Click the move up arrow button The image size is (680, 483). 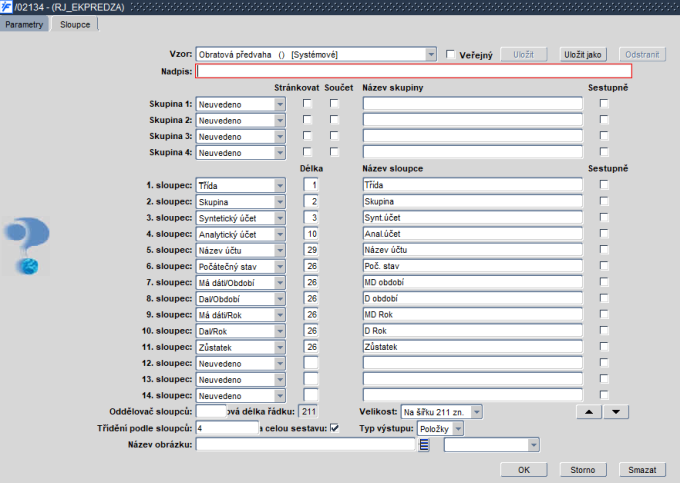[x=589, y=411]
